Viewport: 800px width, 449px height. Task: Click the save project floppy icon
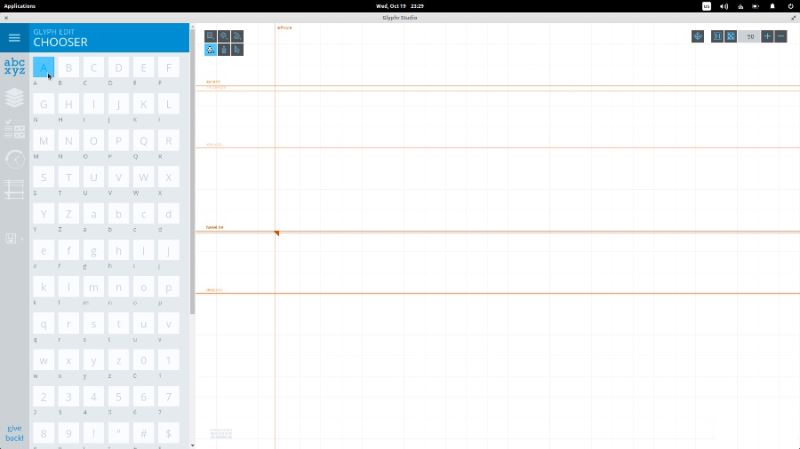pos(11,238)
